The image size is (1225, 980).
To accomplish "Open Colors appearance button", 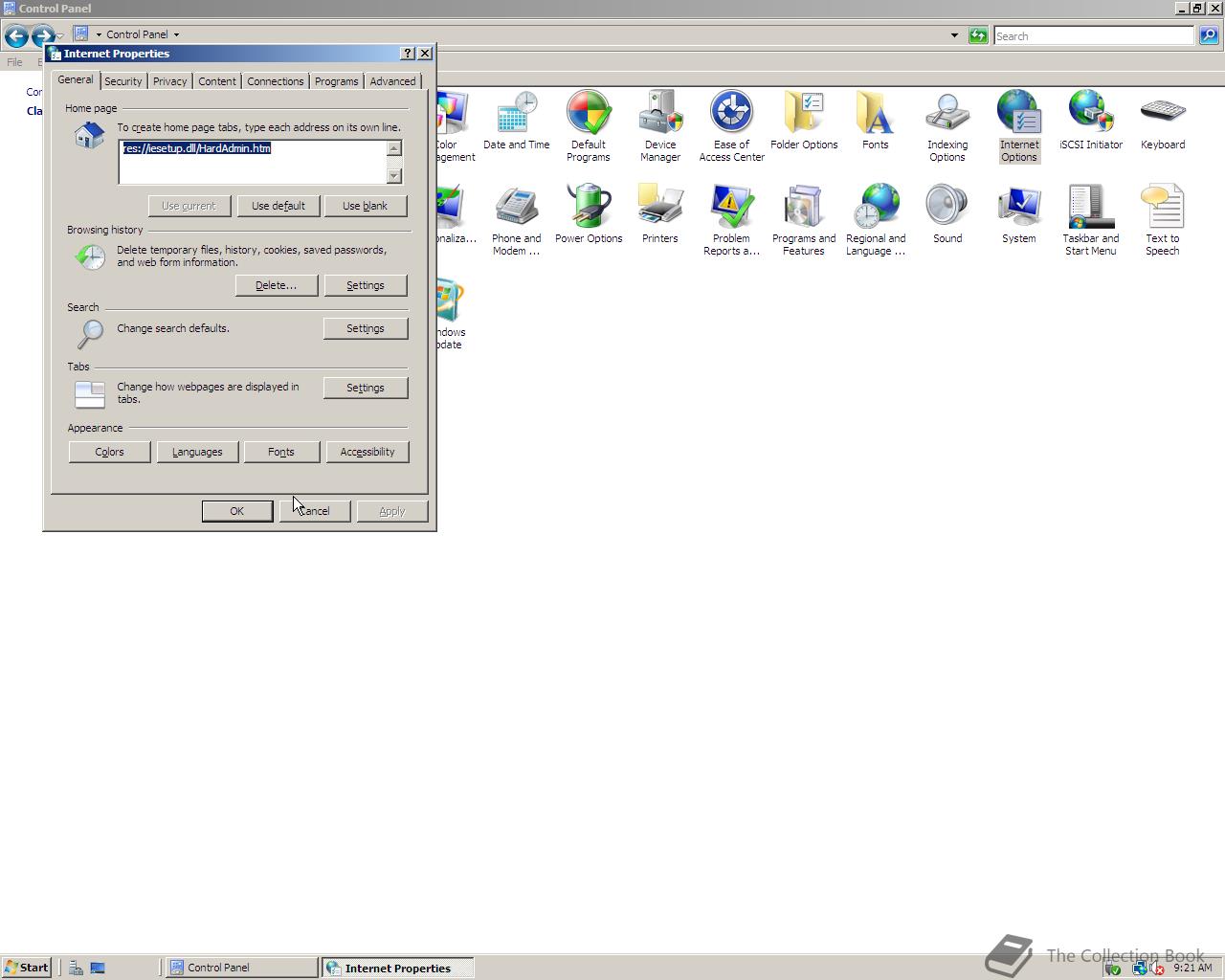I will (110, 452).
